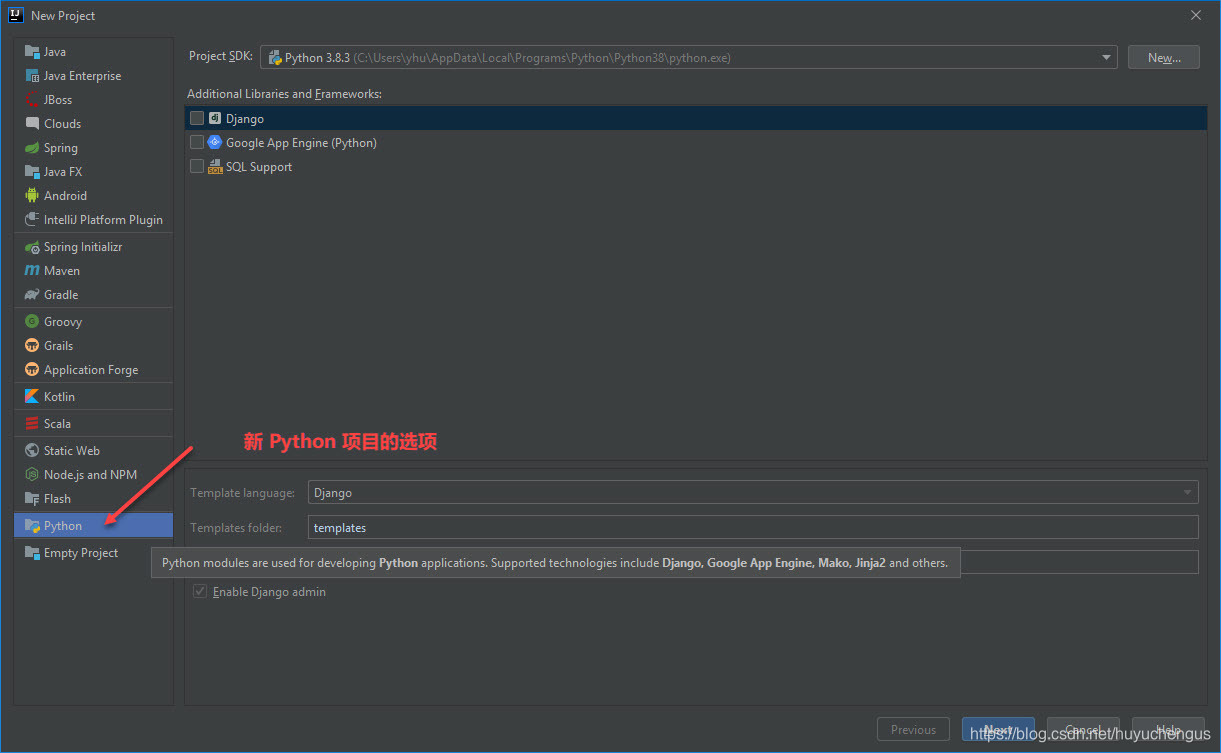Viewport: 1221px width, 753px height.
Task: Select the Flash folder icon
Action: pos(32,499)
